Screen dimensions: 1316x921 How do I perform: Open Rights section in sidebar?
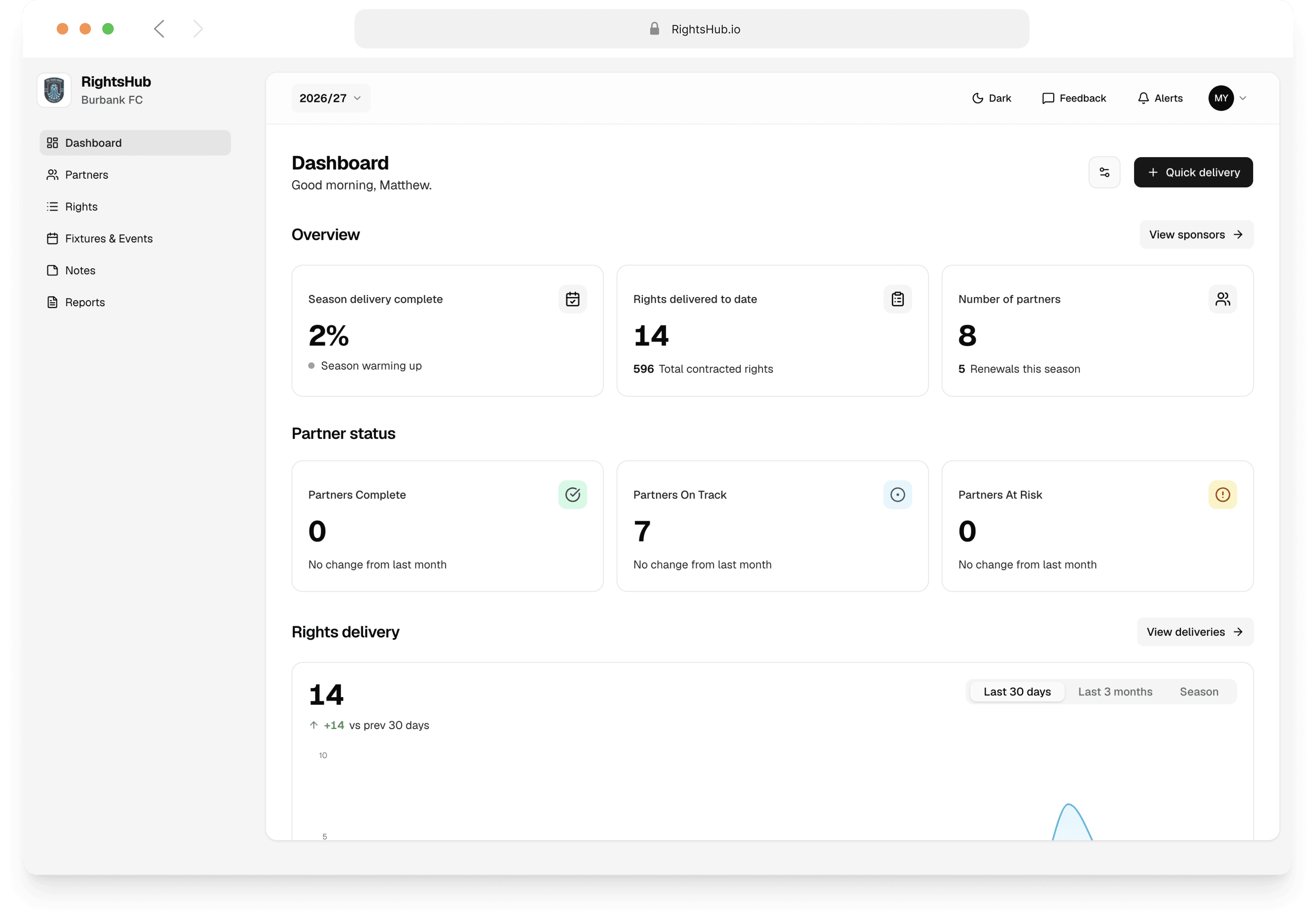tap(135, 207)
